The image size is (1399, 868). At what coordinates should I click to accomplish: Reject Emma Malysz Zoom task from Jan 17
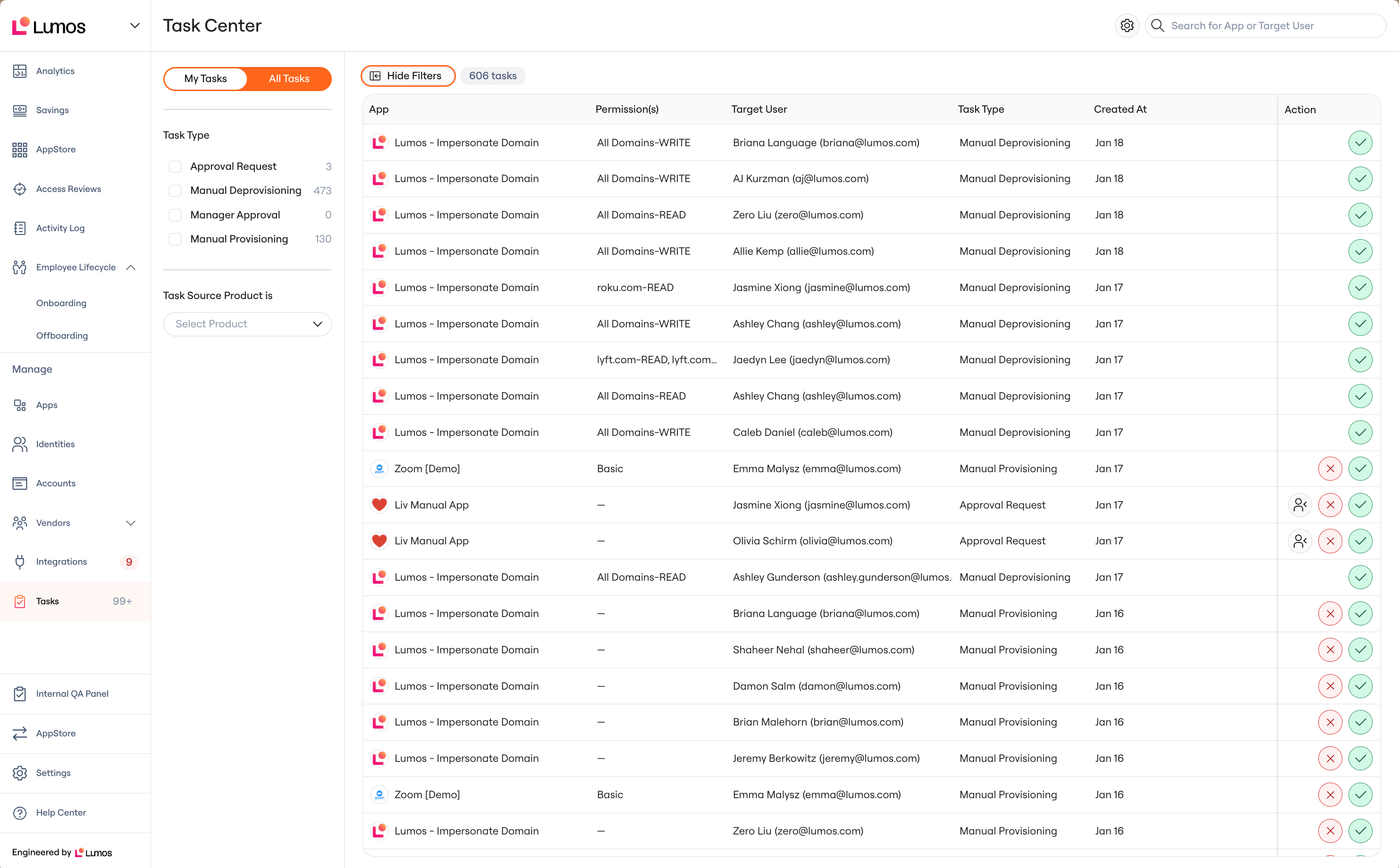click(x=1330, y=468)
